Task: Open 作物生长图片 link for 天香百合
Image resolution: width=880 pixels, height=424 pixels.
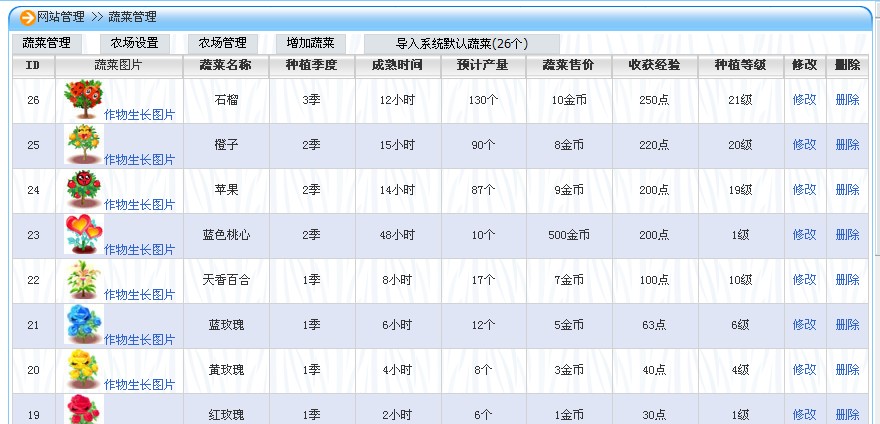Action: (x=140, y=294)
